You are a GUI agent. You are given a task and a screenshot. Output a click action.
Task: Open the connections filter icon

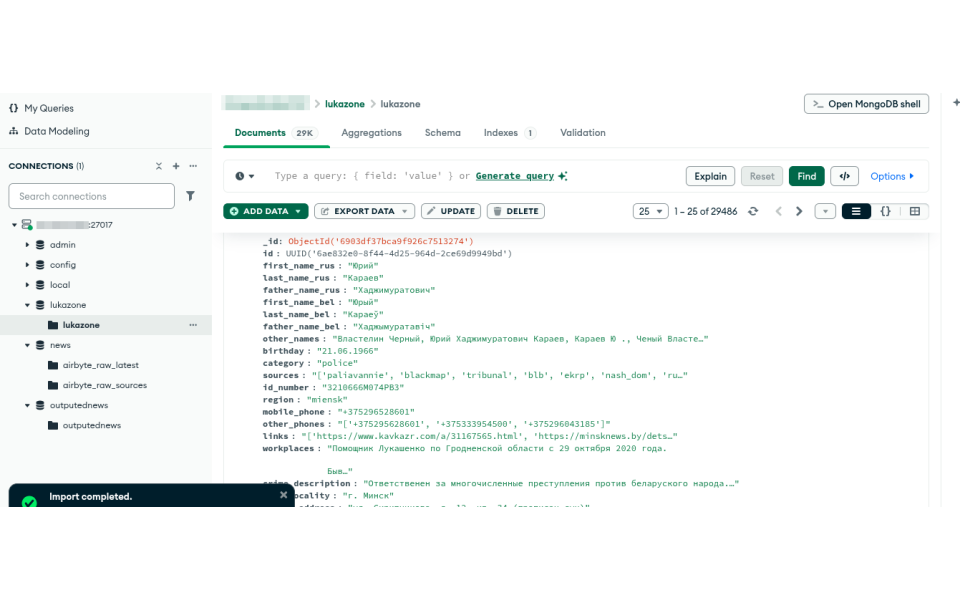pyautogui.click(x=190, y=196)
